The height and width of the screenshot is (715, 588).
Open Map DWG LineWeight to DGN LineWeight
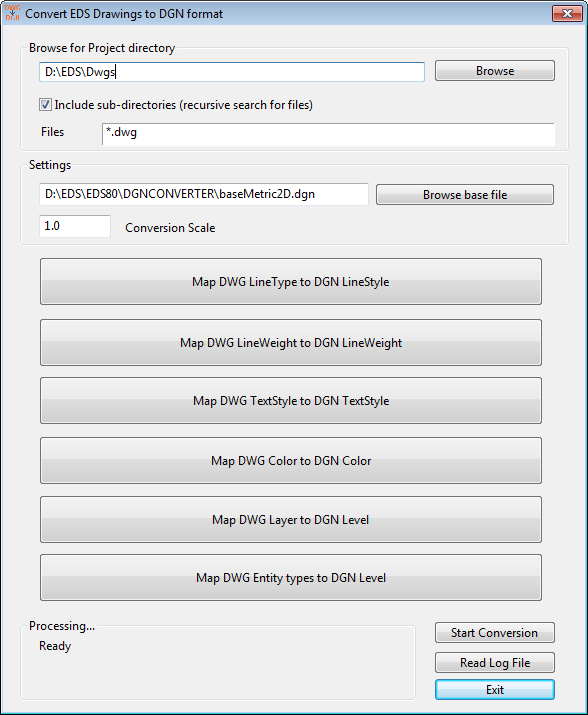(x=291, y=342)
